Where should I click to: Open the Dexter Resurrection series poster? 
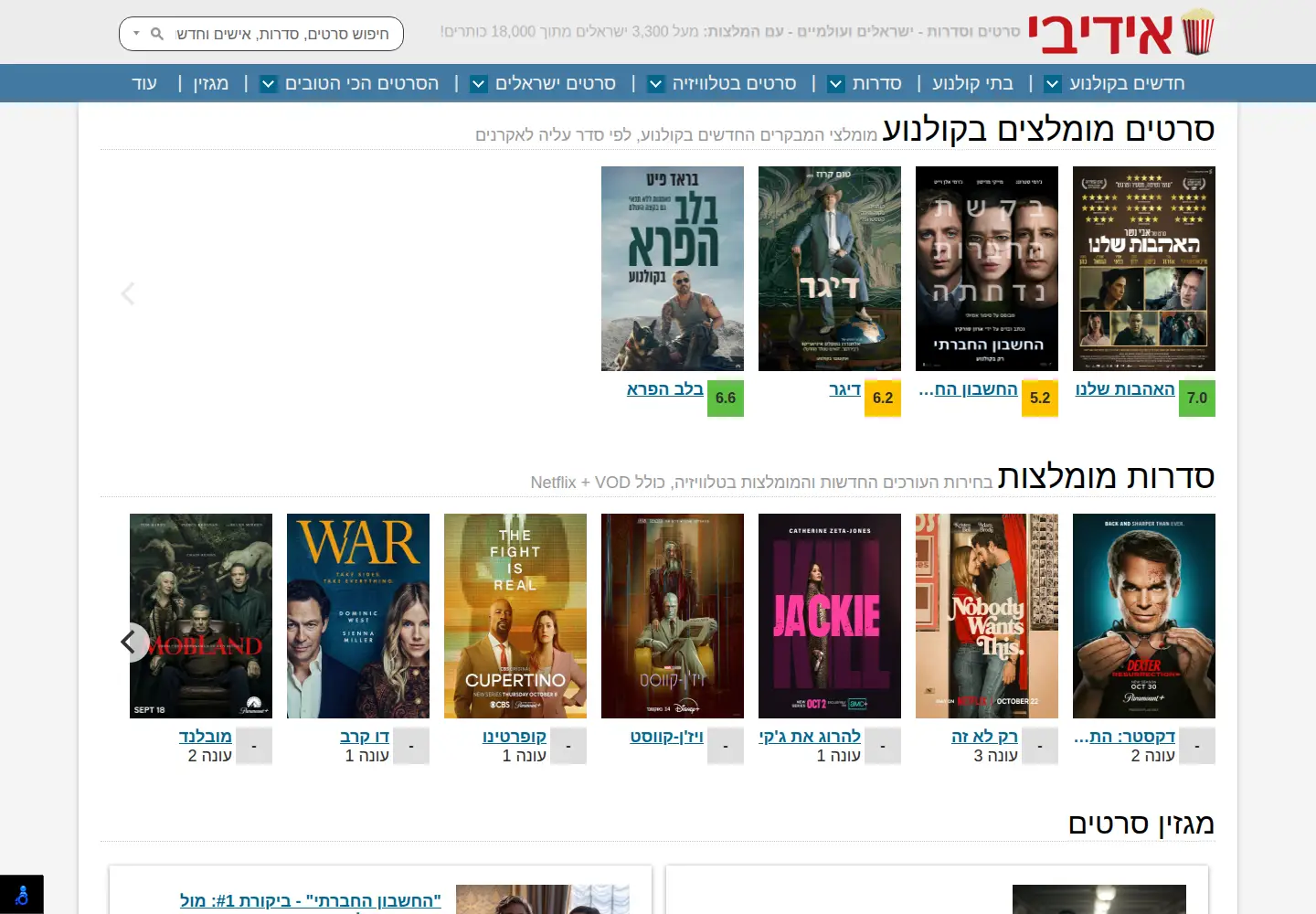[1144, 616]
